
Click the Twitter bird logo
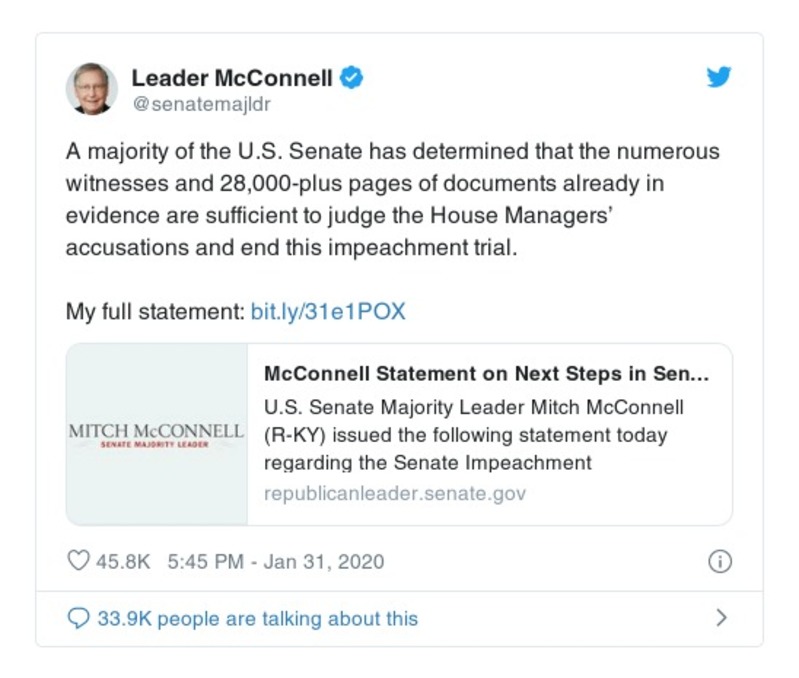[x=719, y=78]
